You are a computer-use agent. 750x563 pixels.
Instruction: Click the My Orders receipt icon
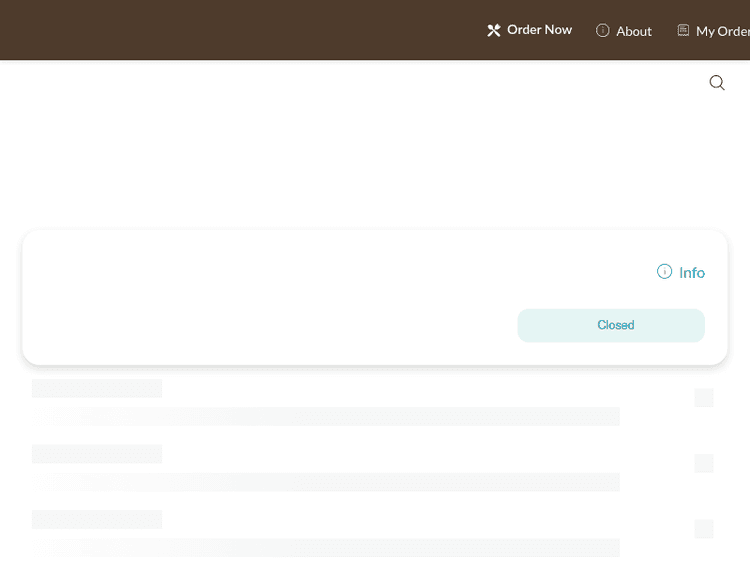pyautogui.click(x=683, y=31)
